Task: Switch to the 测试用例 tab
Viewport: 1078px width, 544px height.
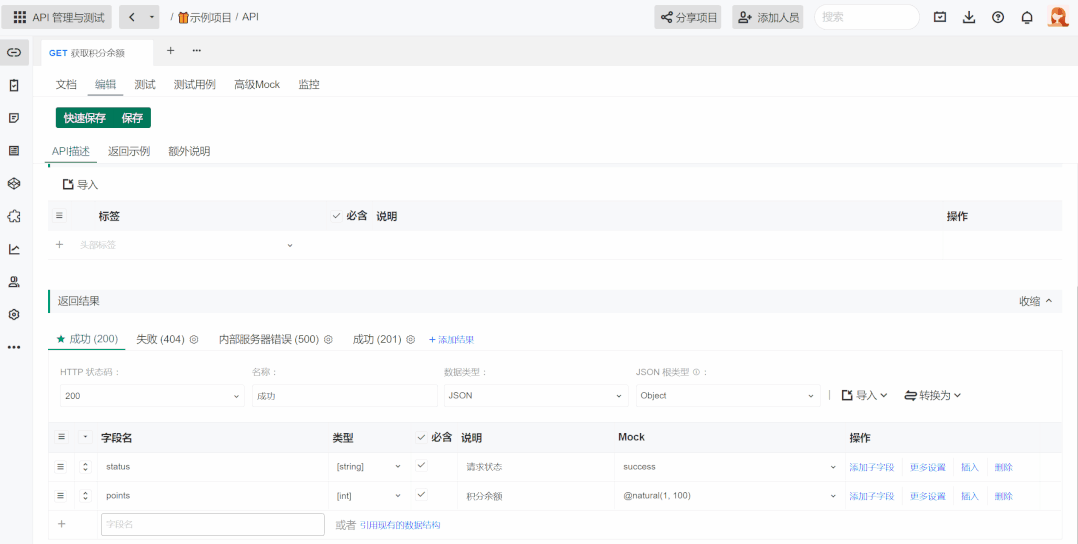Action: point(195,85)
